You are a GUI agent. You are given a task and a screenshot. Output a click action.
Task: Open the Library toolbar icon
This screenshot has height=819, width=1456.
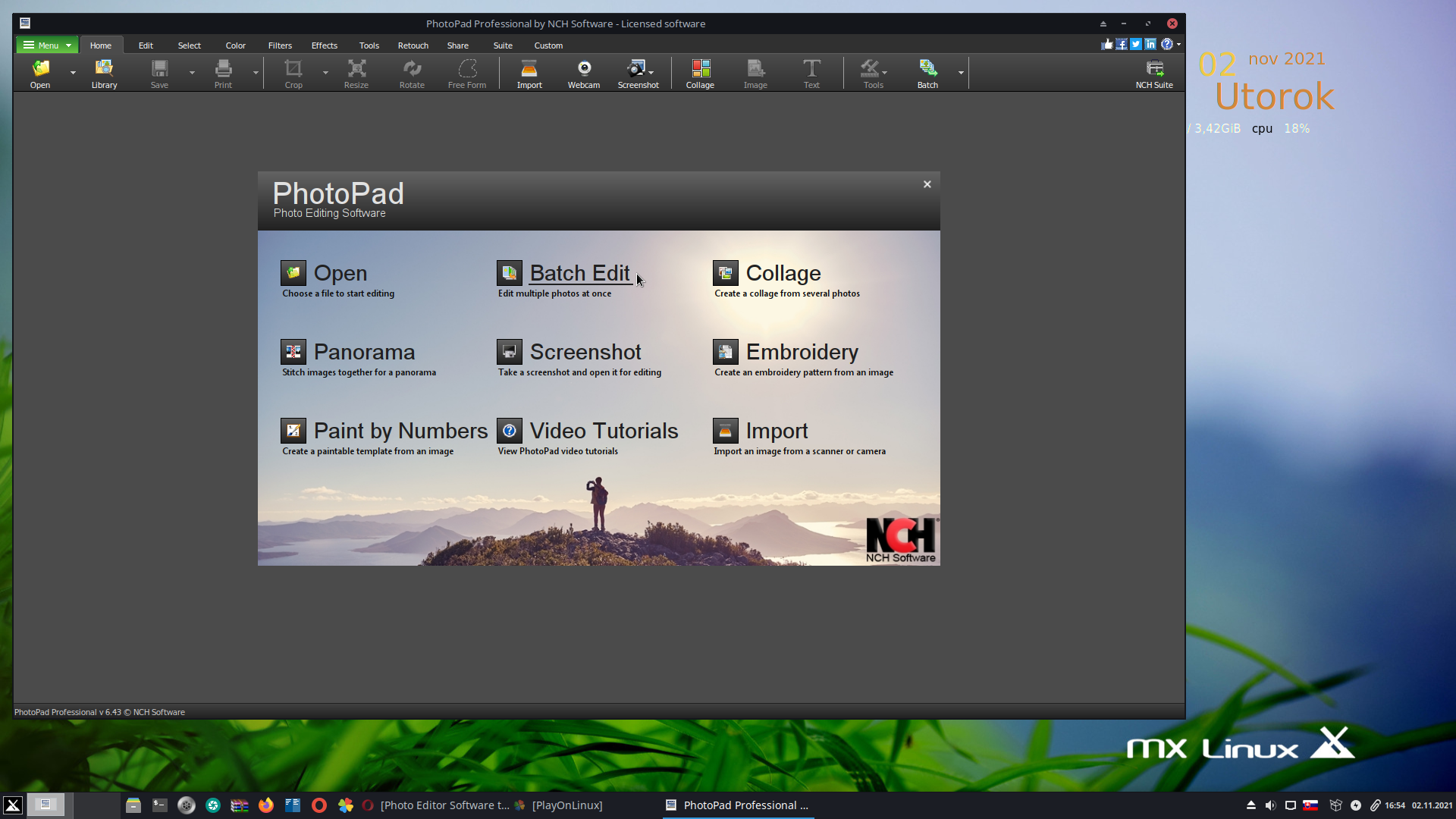104,74
